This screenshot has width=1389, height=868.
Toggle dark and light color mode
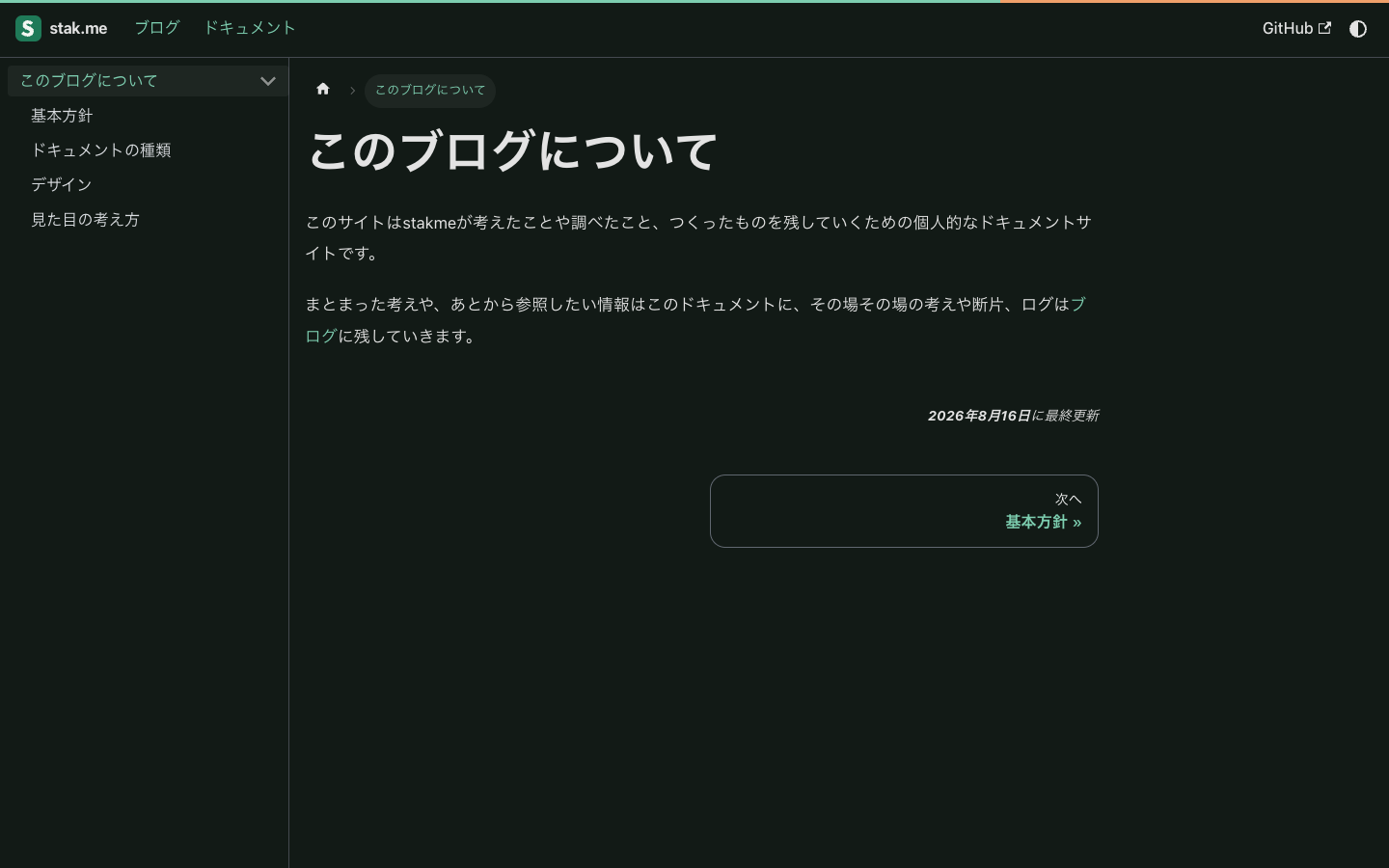point(1358,29)
